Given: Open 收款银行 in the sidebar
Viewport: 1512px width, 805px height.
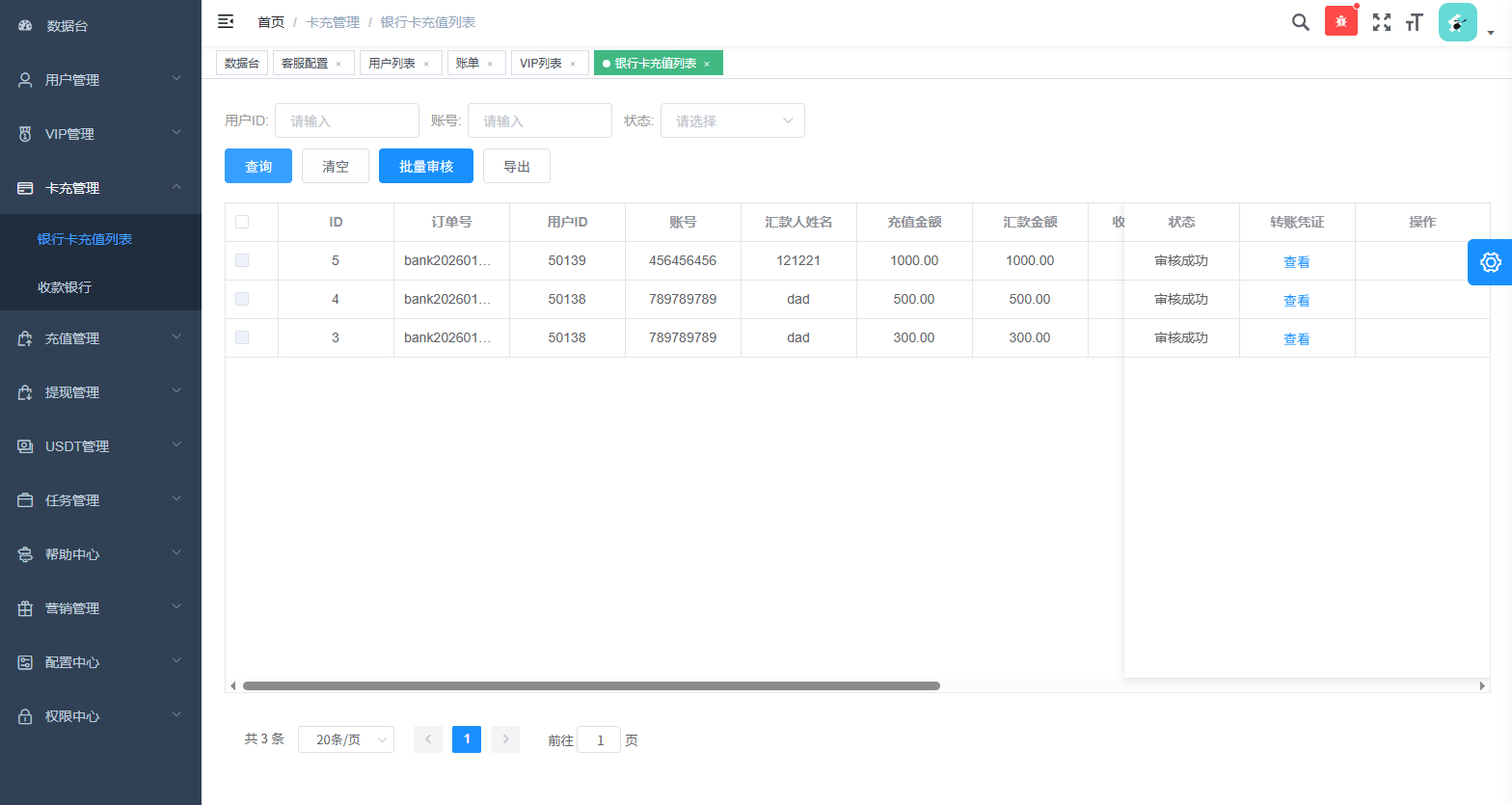Looking at the screenshot, I should tap(65, 287).
